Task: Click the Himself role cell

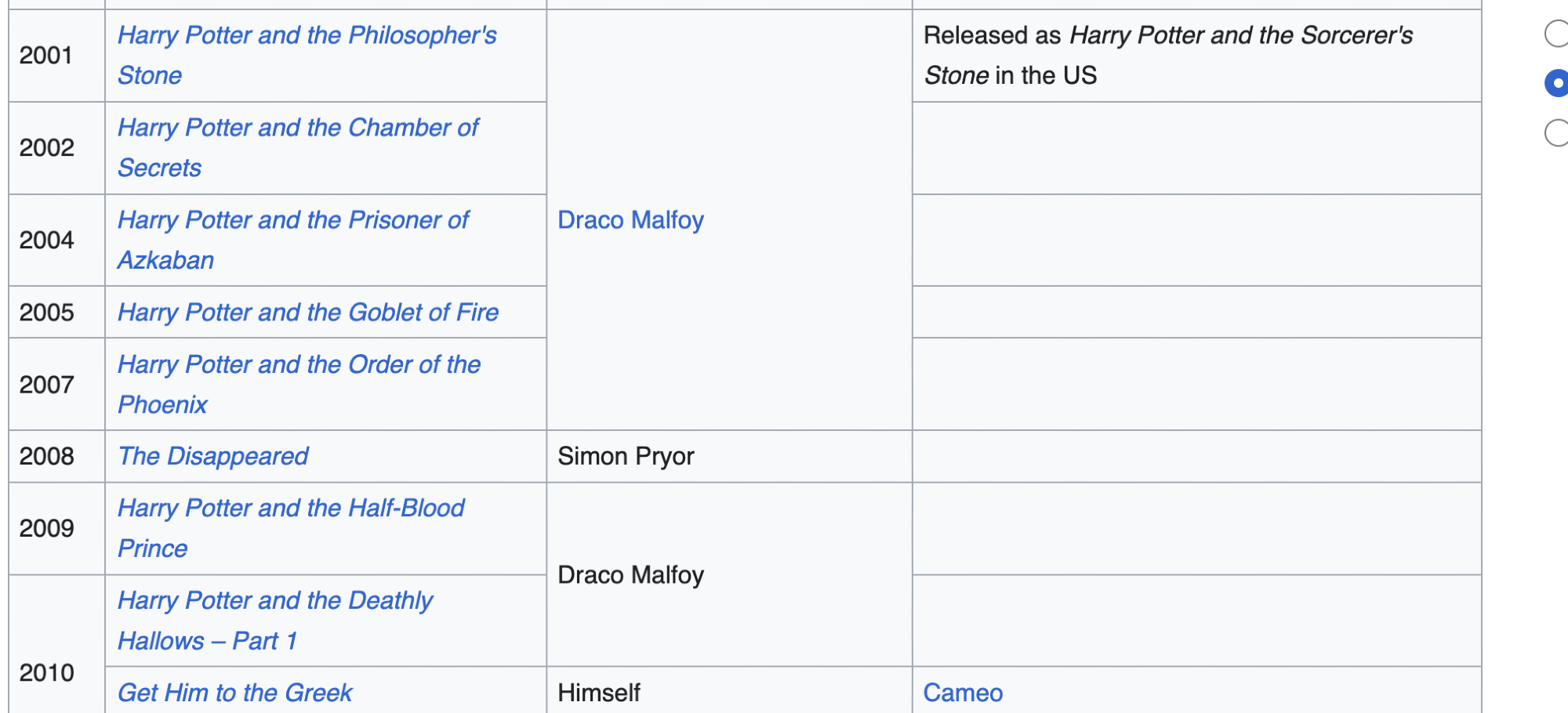Action: (599, 693)
